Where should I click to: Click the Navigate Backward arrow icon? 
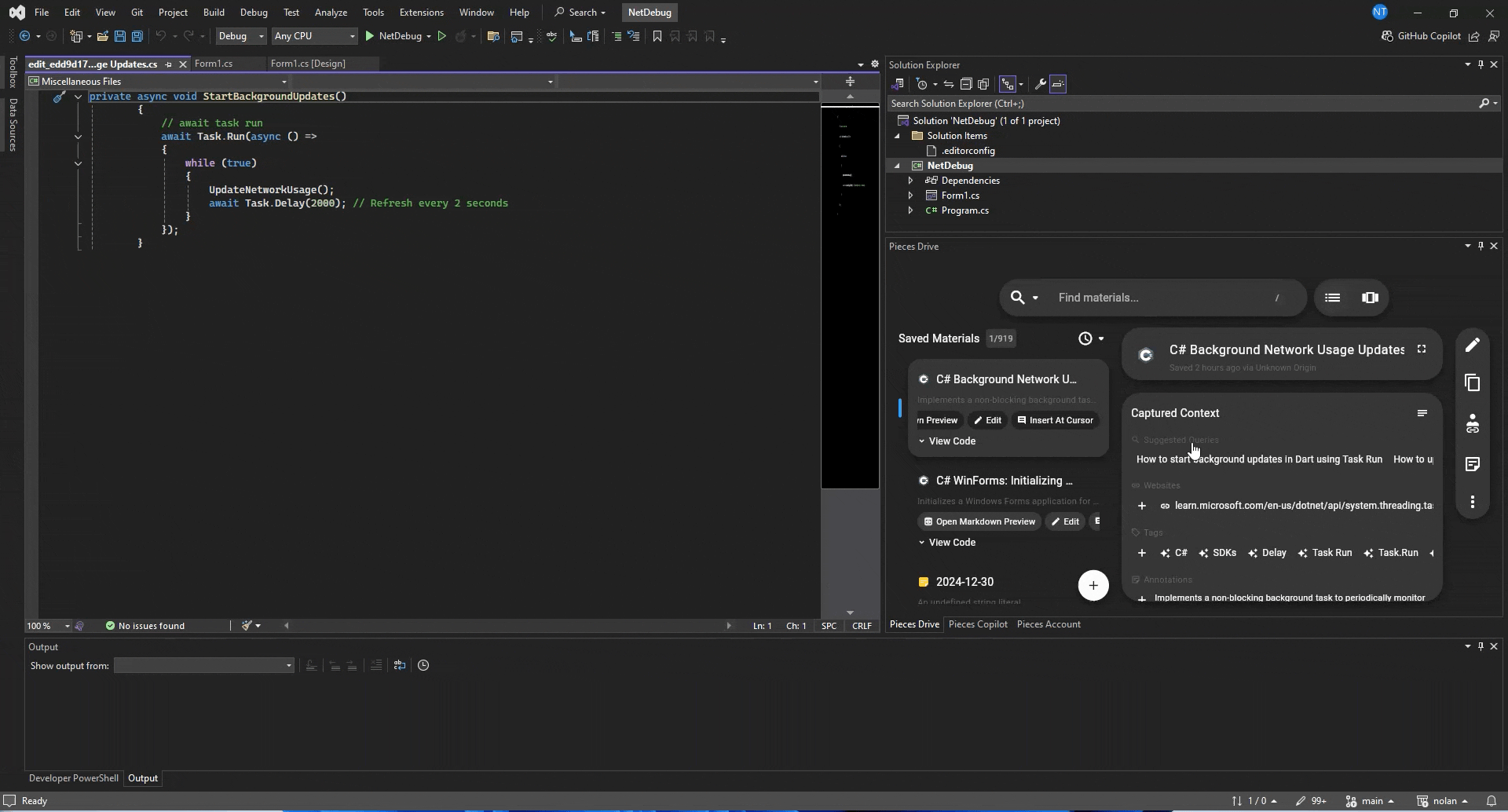(x=25, y=36)
